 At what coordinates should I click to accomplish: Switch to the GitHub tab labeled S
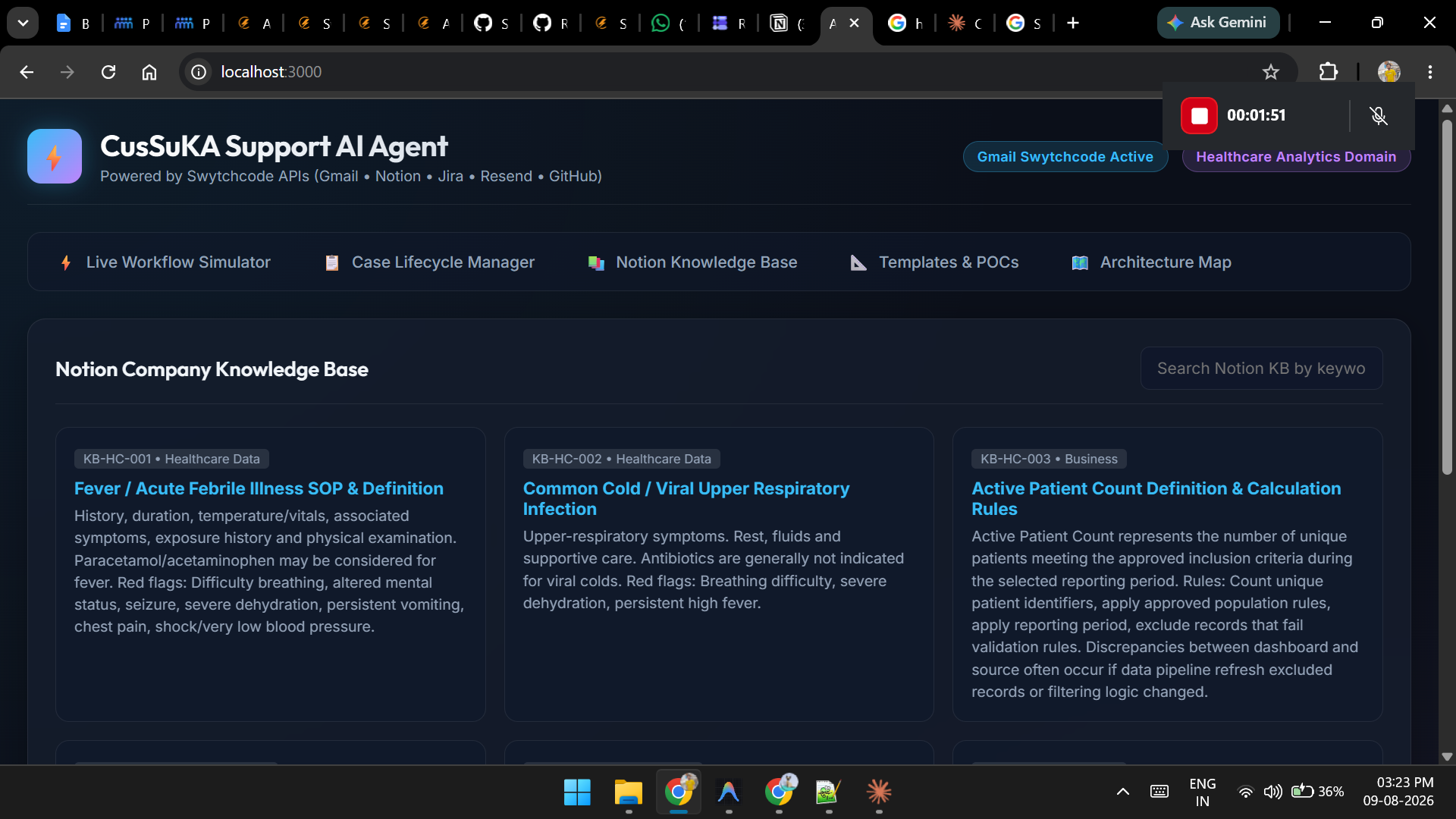pyautogui.click(x=492, y=24)
